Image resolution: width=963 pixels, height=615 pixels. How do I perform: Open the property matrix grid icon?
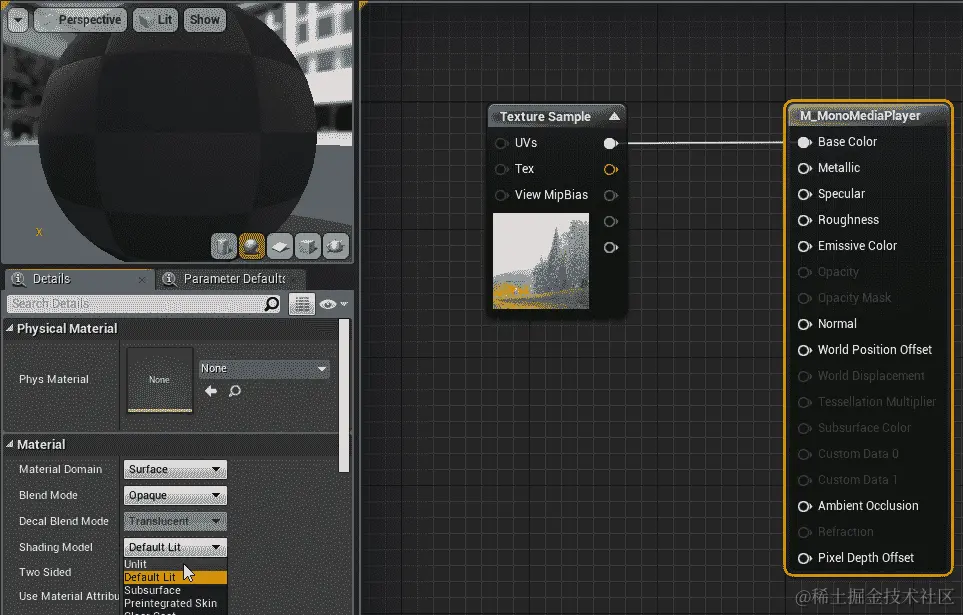coord(302,304)
